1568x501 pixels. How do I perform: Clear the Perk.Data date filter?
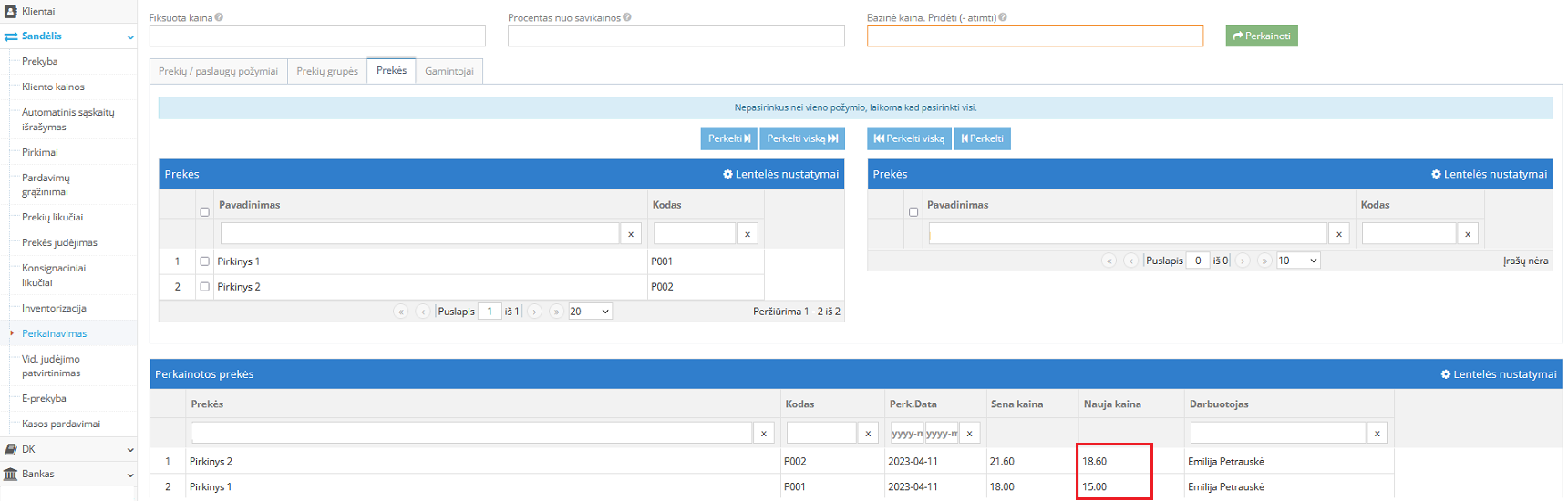[x=969, y=434]
